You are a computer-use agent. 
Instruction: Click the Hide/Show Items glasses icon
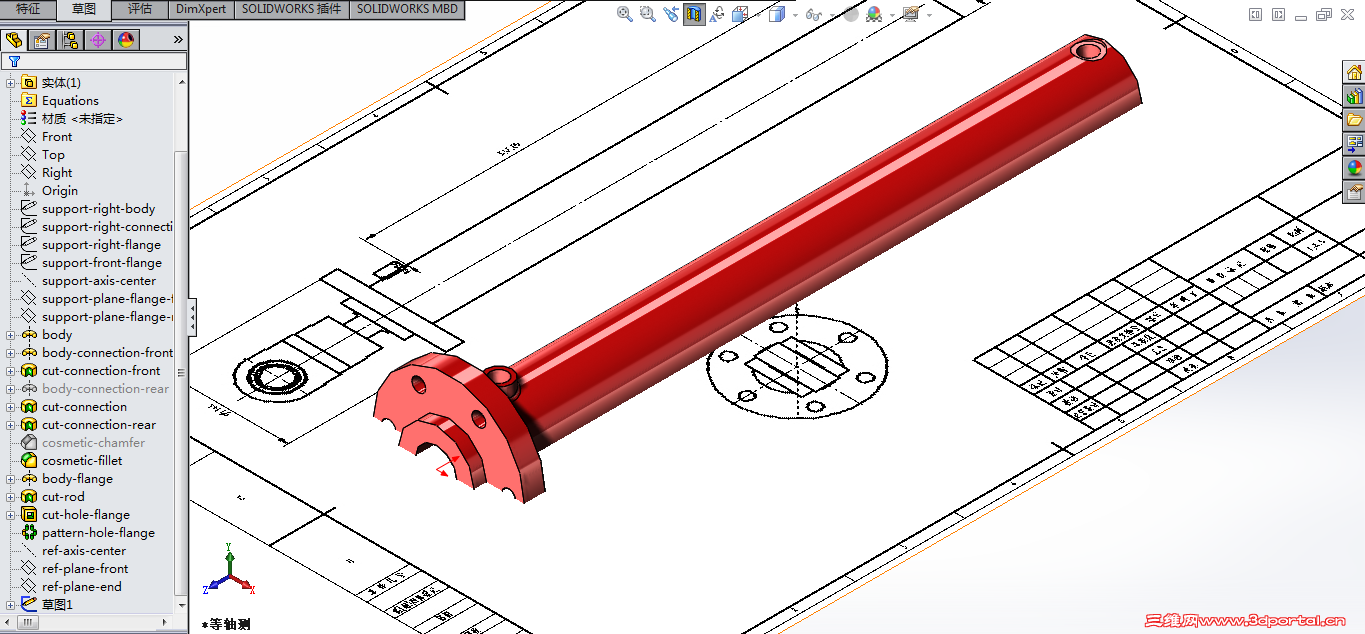[813, 14]
